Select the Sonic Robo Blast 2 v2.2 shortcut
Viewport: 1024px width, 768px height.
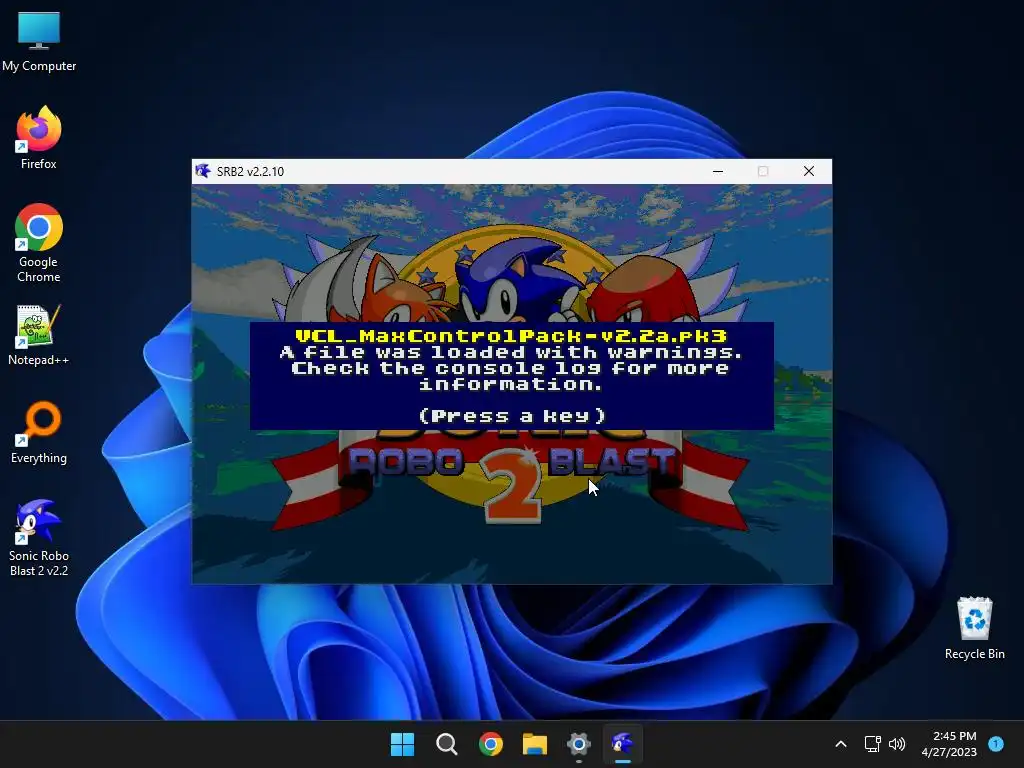coord(39,537)
